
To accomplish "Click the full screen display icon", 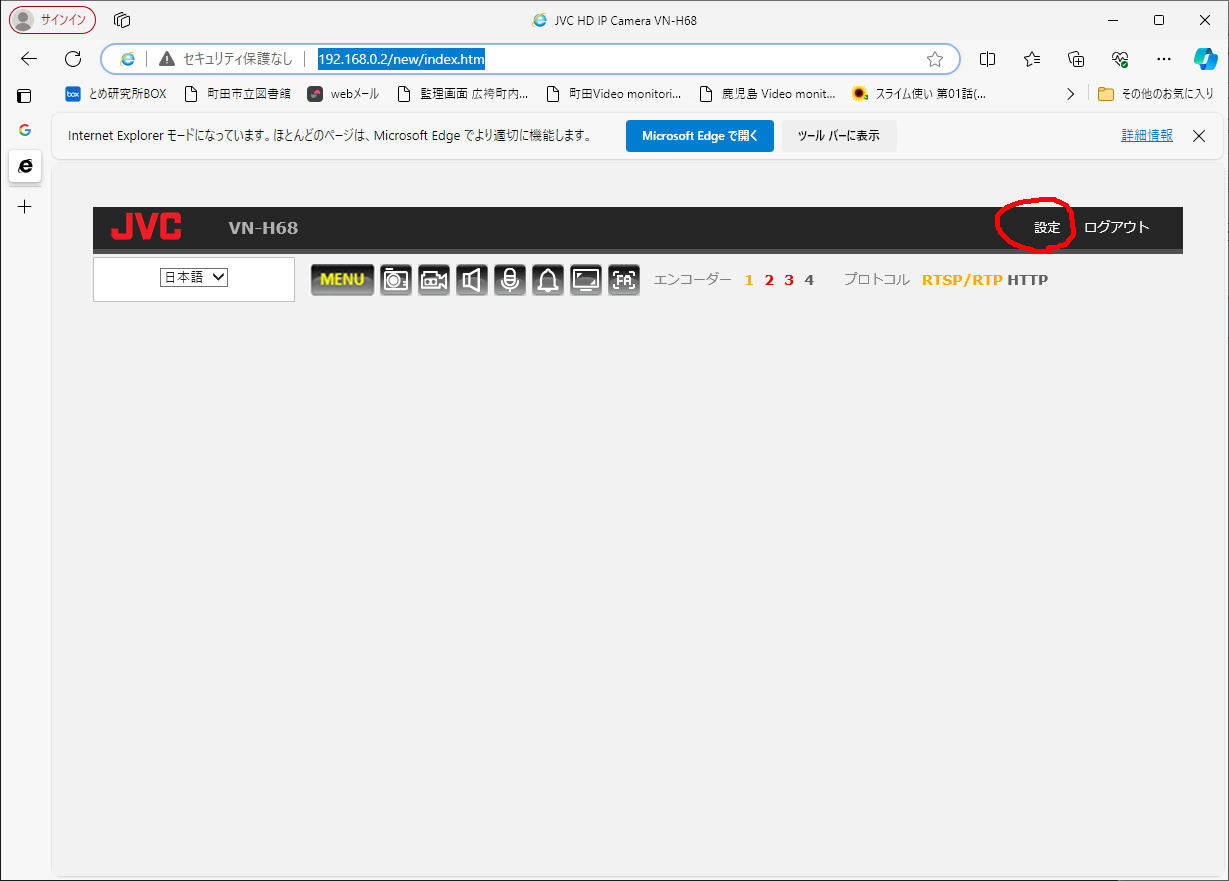I will pyautogui.click(x=586, y=280).
